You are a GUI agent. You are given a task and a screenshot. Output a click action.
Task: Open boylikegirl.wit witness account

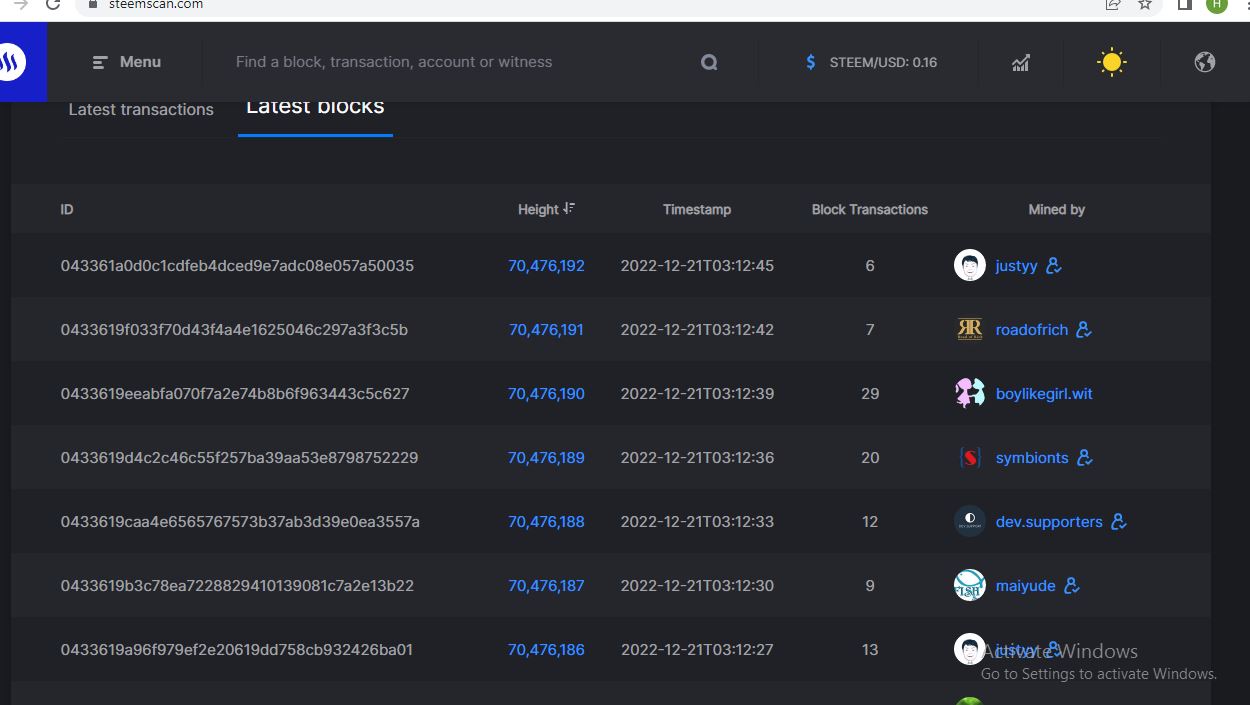[1044, 394]
